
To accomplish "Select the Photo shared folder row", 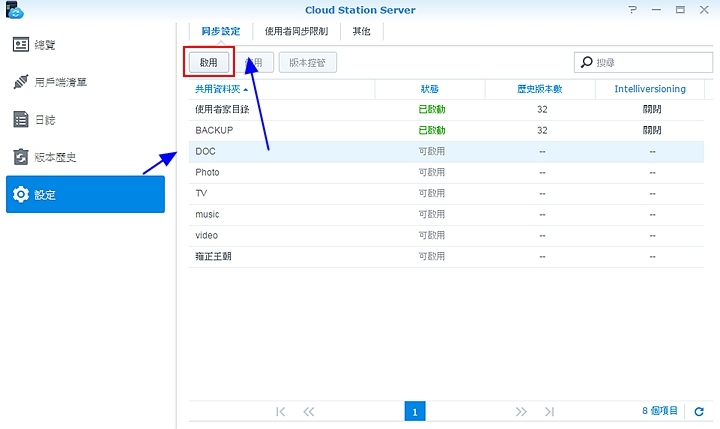I will pos(446,173).
